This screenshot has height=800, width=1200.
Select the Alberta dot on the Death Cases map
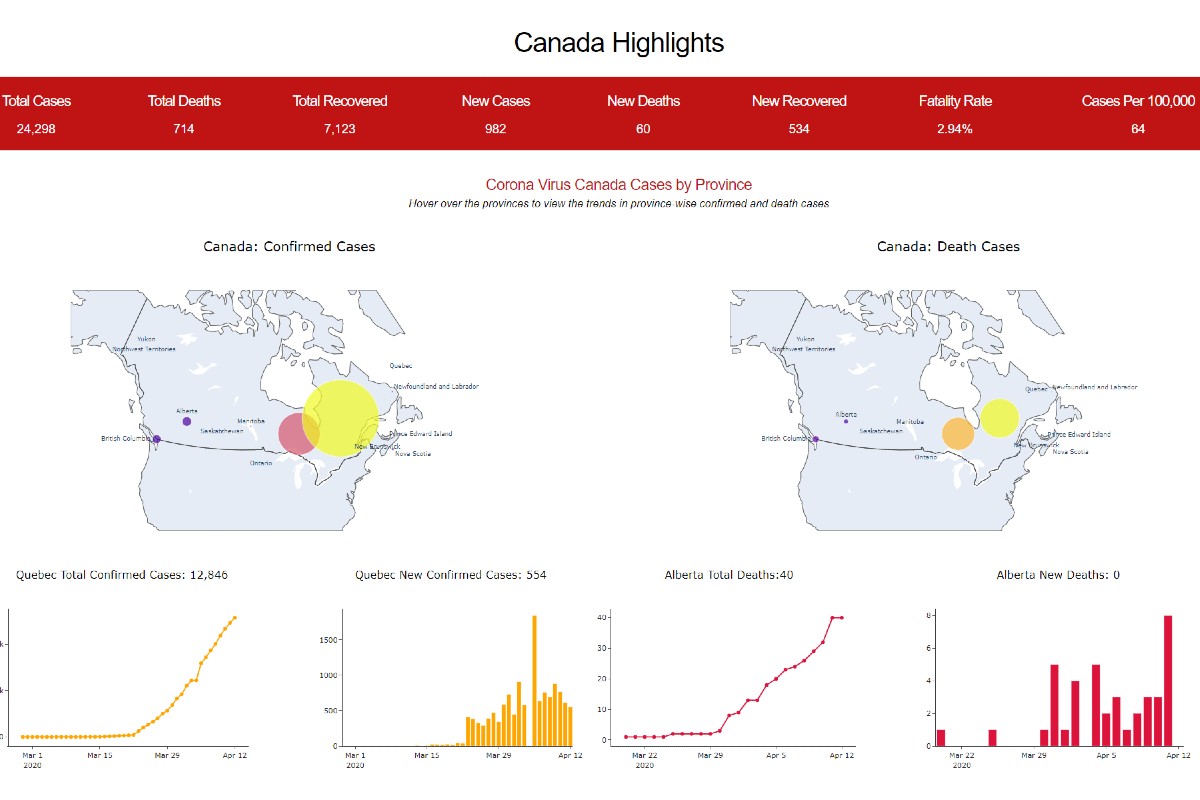click(846, 421)
